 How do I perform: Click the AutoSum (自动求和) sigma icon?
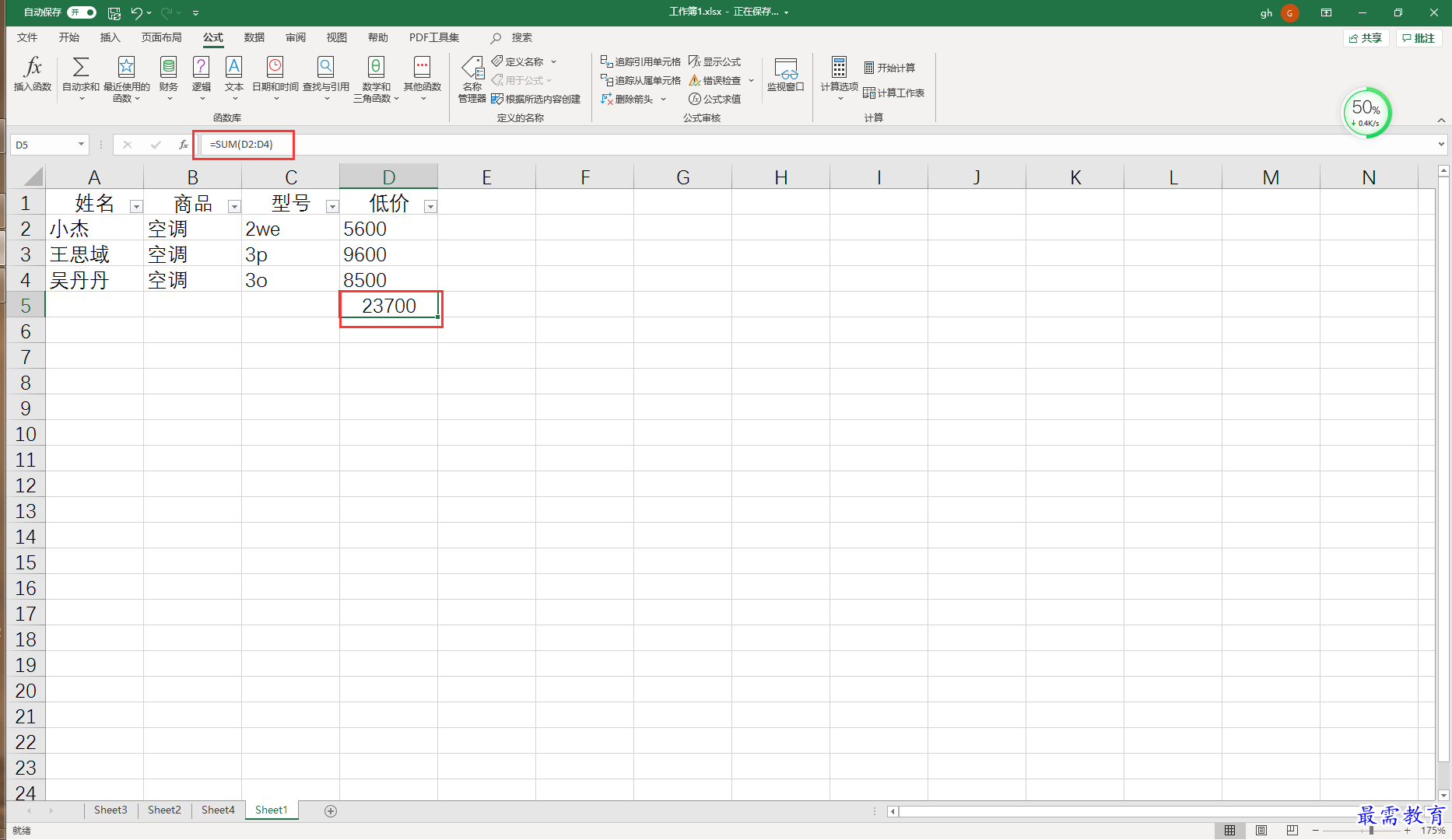tap(81, 67)
